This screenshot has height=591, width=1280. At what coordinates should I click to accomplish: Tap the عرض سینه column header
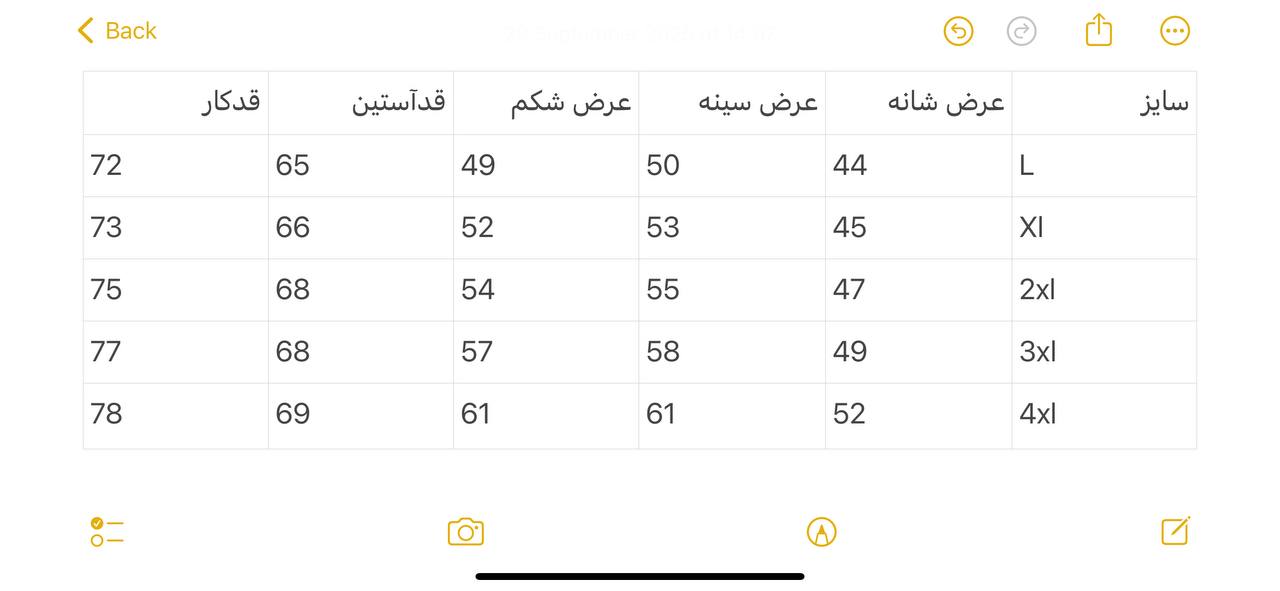732,103
